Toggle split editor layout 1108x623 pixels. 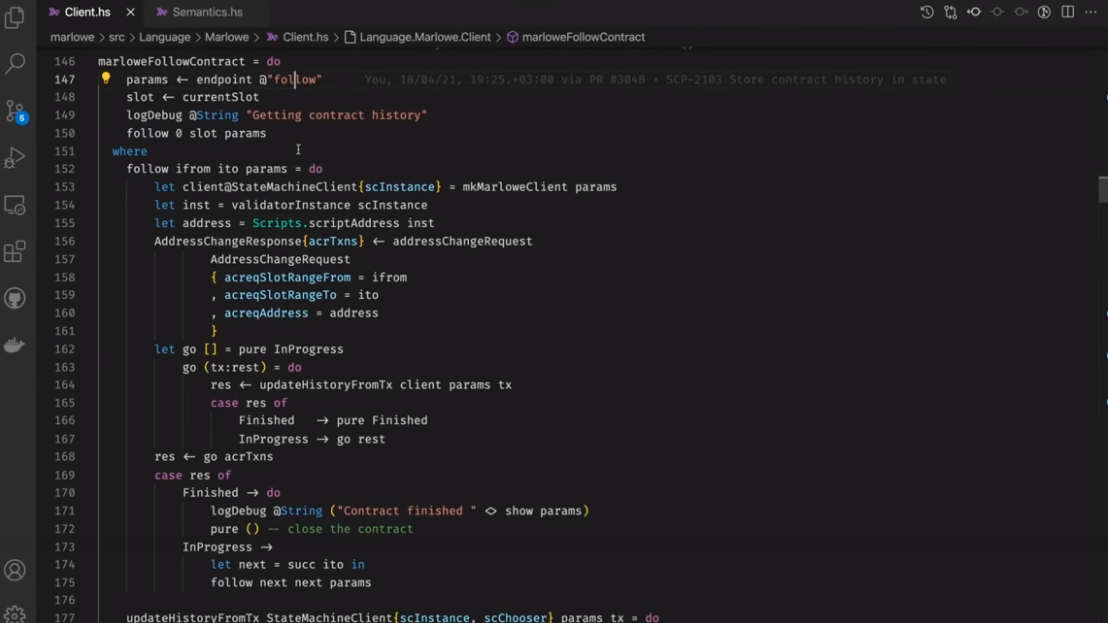[x=1068, y=12]
